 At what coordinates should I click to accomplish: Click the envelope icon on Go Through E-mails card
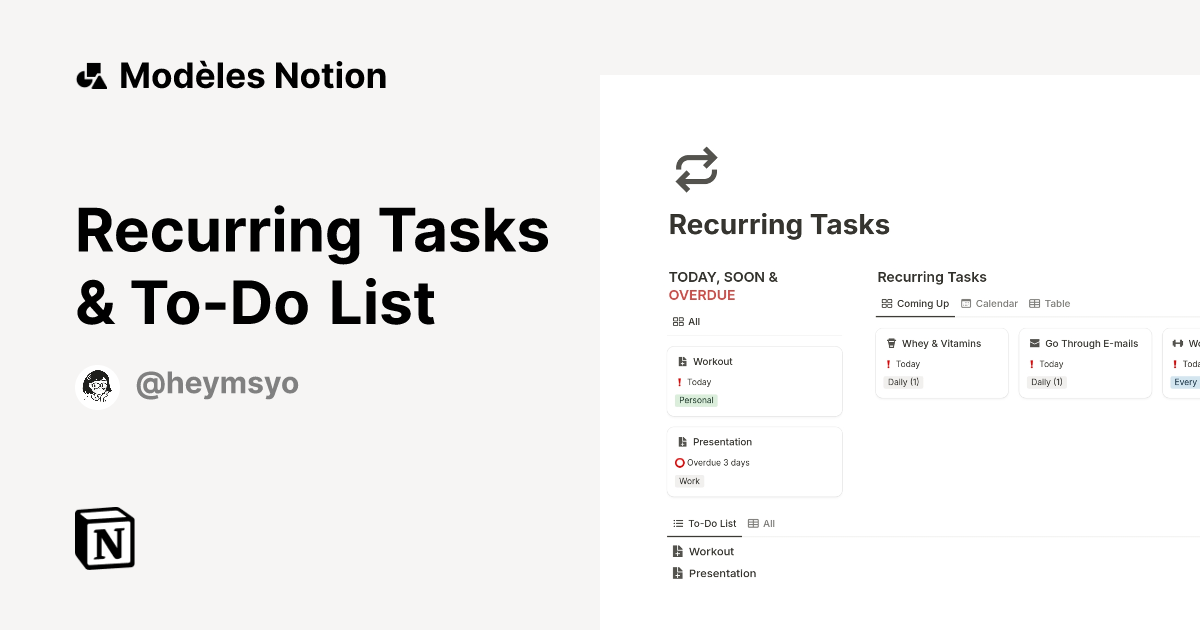[1034, 343]
